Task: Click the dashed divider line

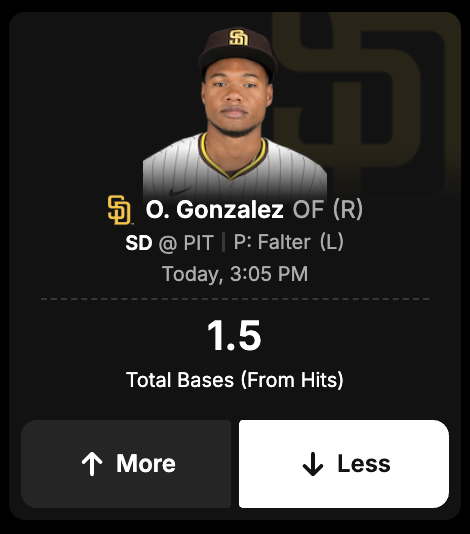Action: tap(235, 299)
